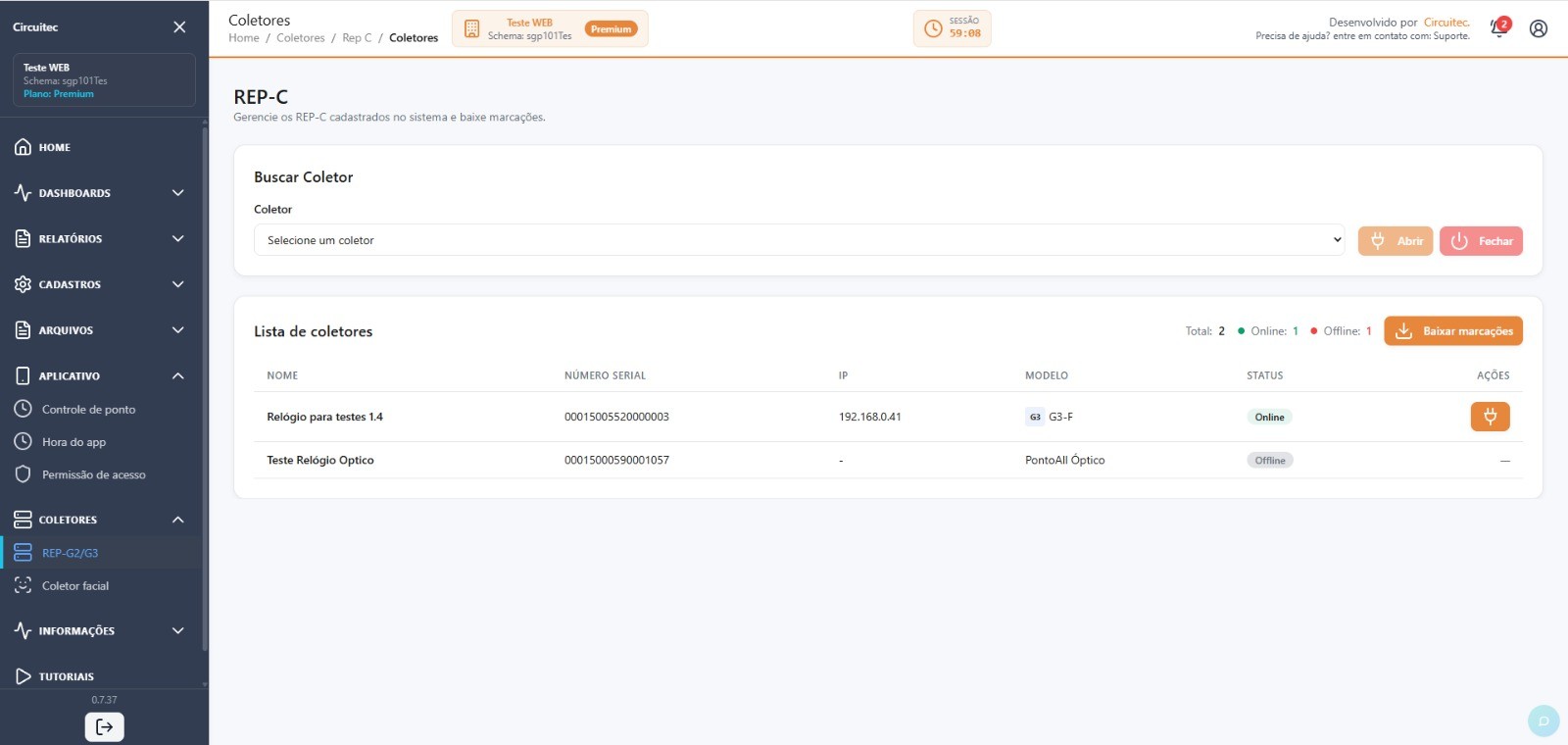The height and width of the screenshot is (745, 1568).
Task: Open the user profile icon
Action: point(1539,28)
